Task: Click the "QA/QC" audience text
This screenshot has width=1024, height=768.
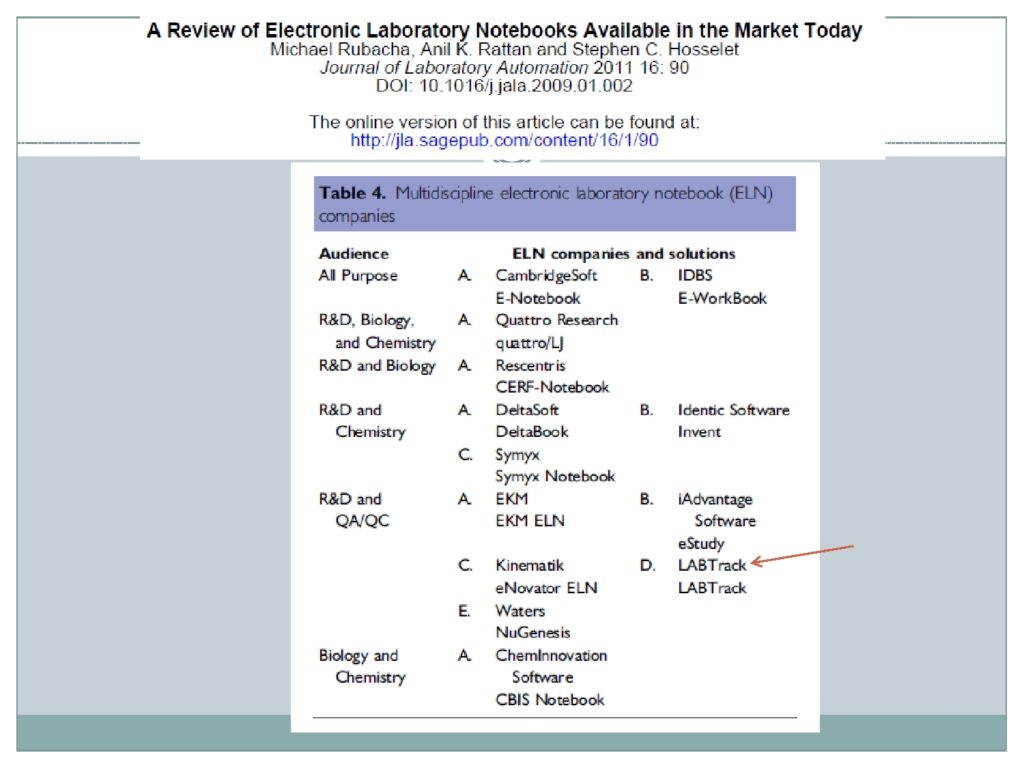Action: click(x=362, y=521)
